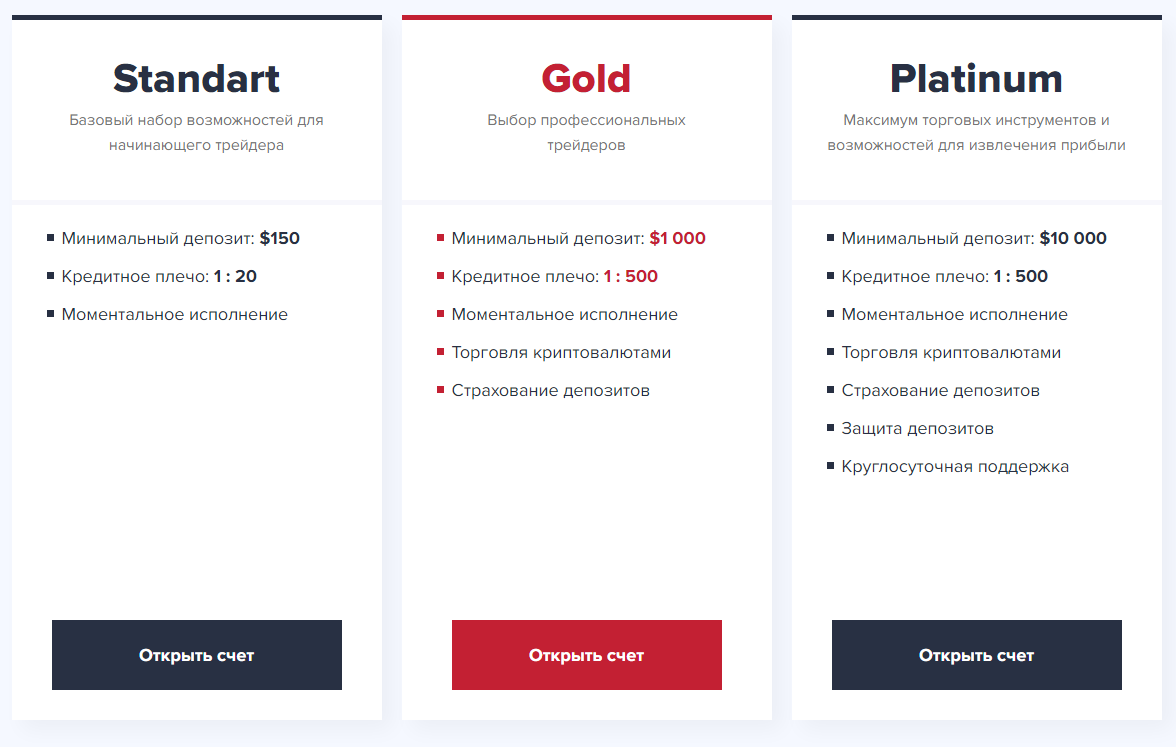Click the 1 : 20 leverage item
1176x747 pixels.
(x=159, y=277)
